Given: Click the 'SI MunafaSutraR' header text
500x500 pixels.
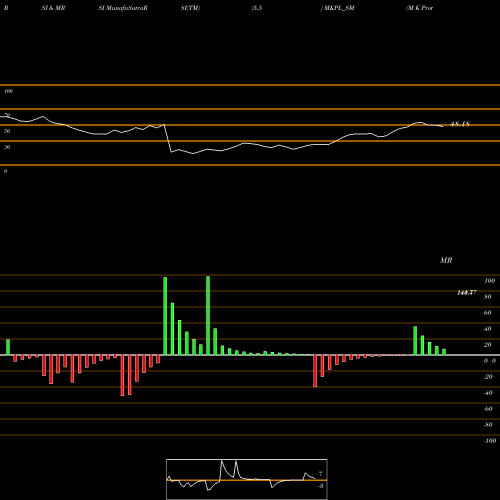Looking at the screenshot, I should [123, 8].
